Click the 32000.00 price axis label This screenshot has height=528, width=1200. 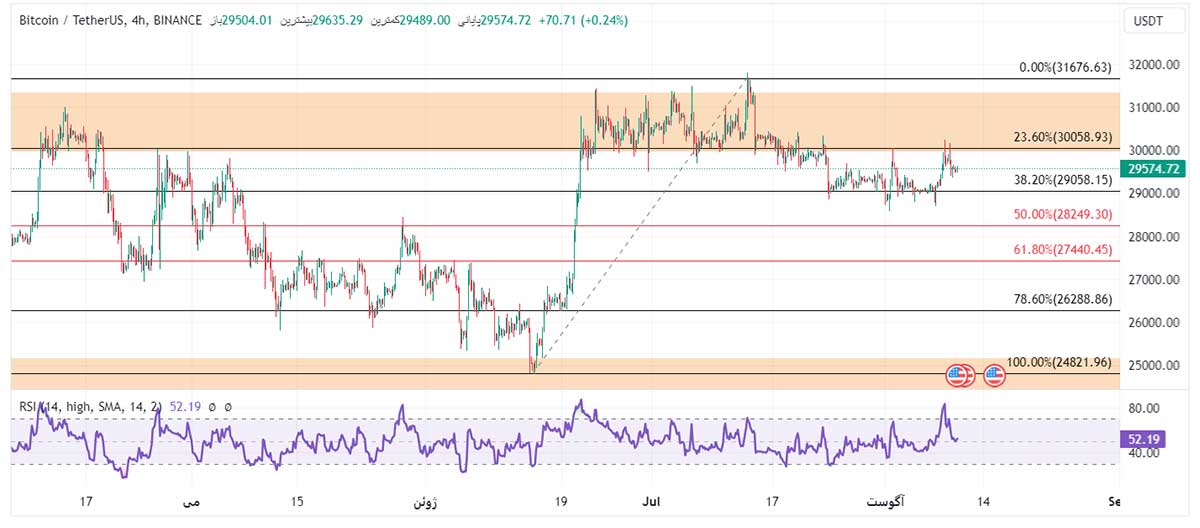tap(1155, 65)
